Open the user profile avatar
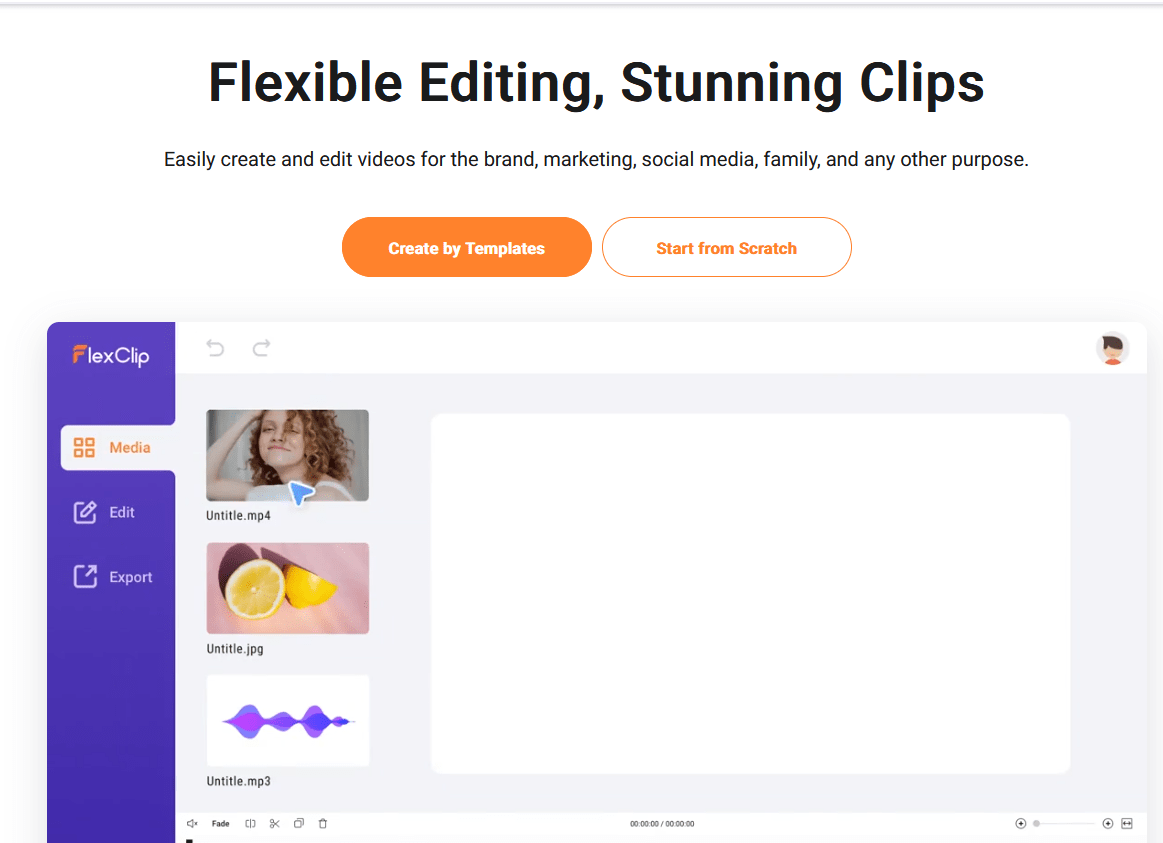The image size is (1163, 843). (1113, 348)
